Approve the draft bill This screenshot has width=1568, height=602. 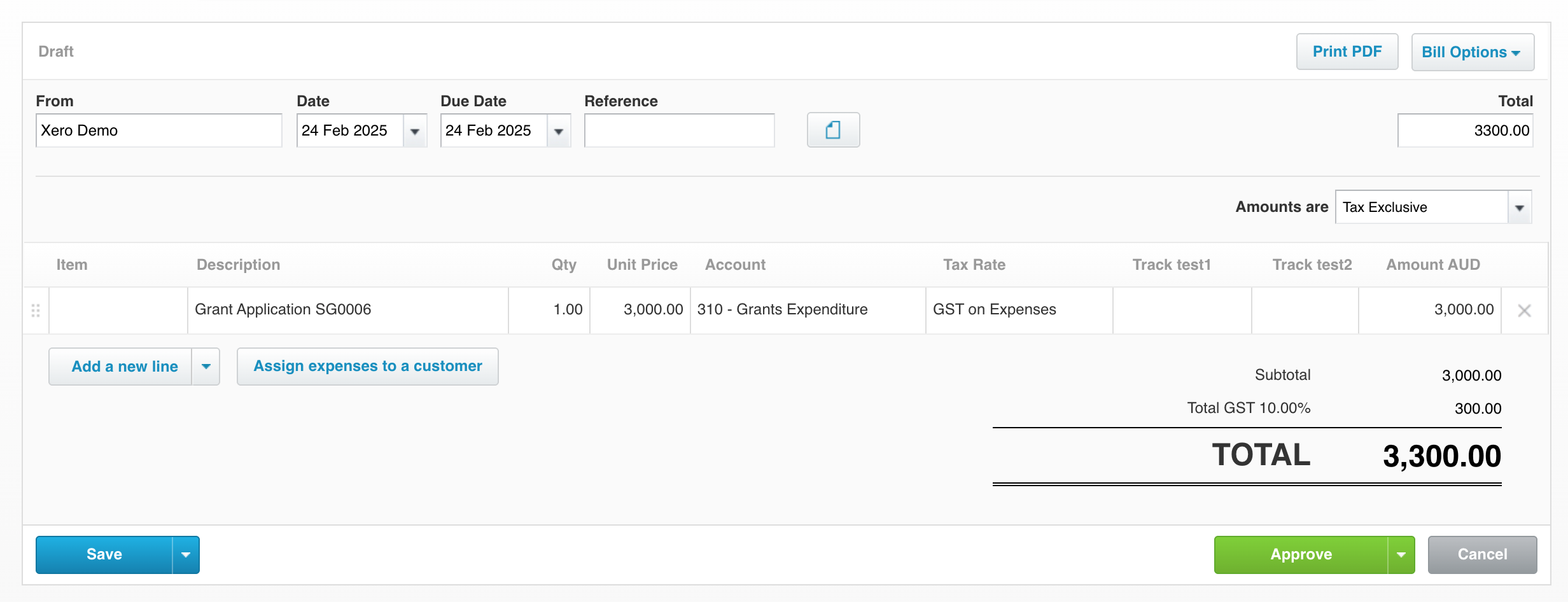[x=1300, y=555]
